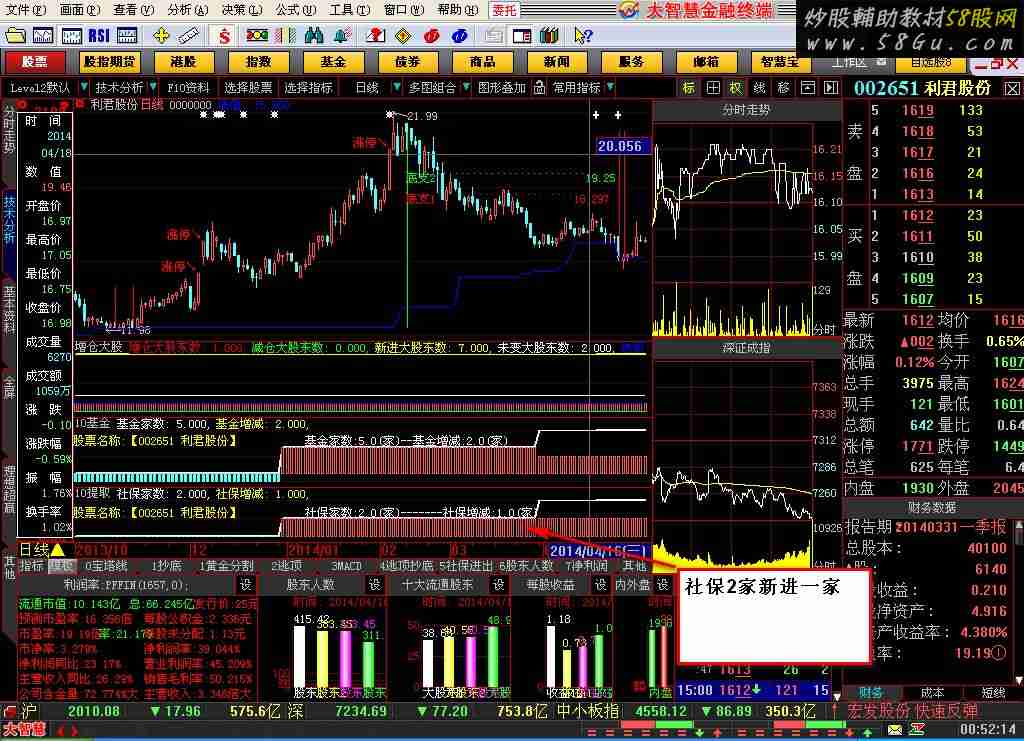1024x741 pixels.
Task: Click the 宏发股份 快速反弹 news ticker
Action: [912, 711]
